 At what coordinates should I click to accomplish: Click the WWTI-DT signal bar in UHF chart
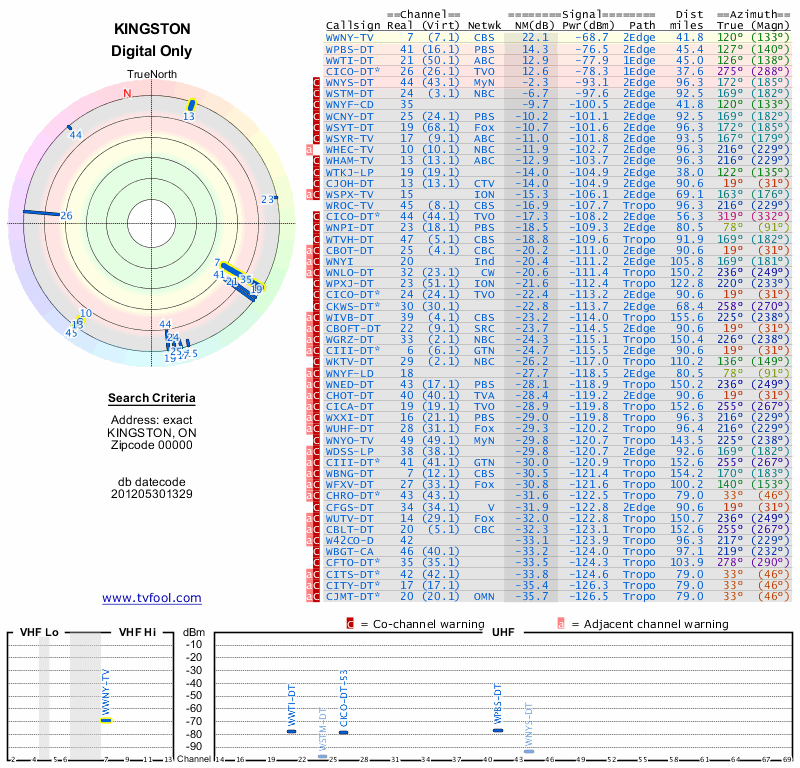point(292,731)
